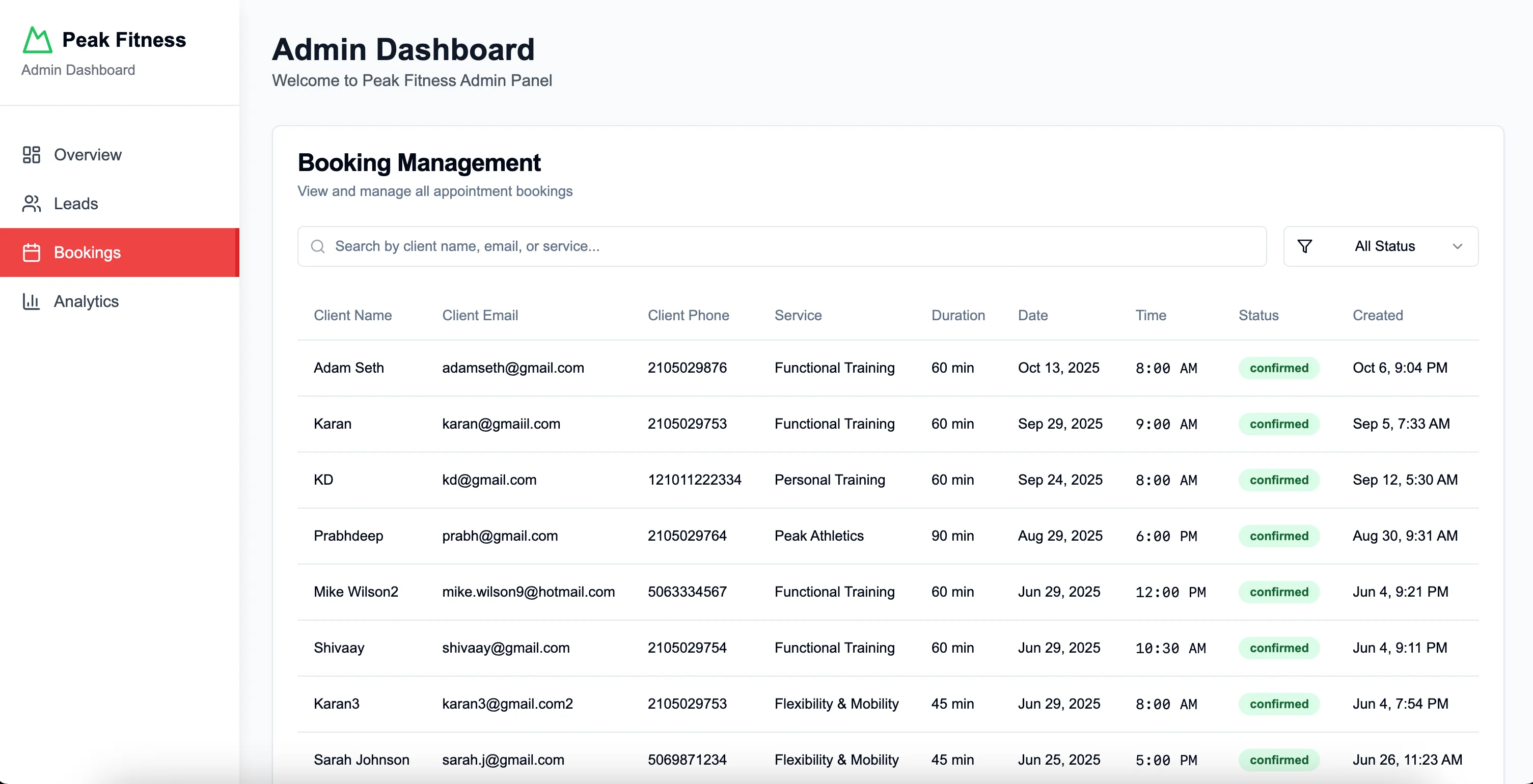Open the Overview section

point(120,155)
